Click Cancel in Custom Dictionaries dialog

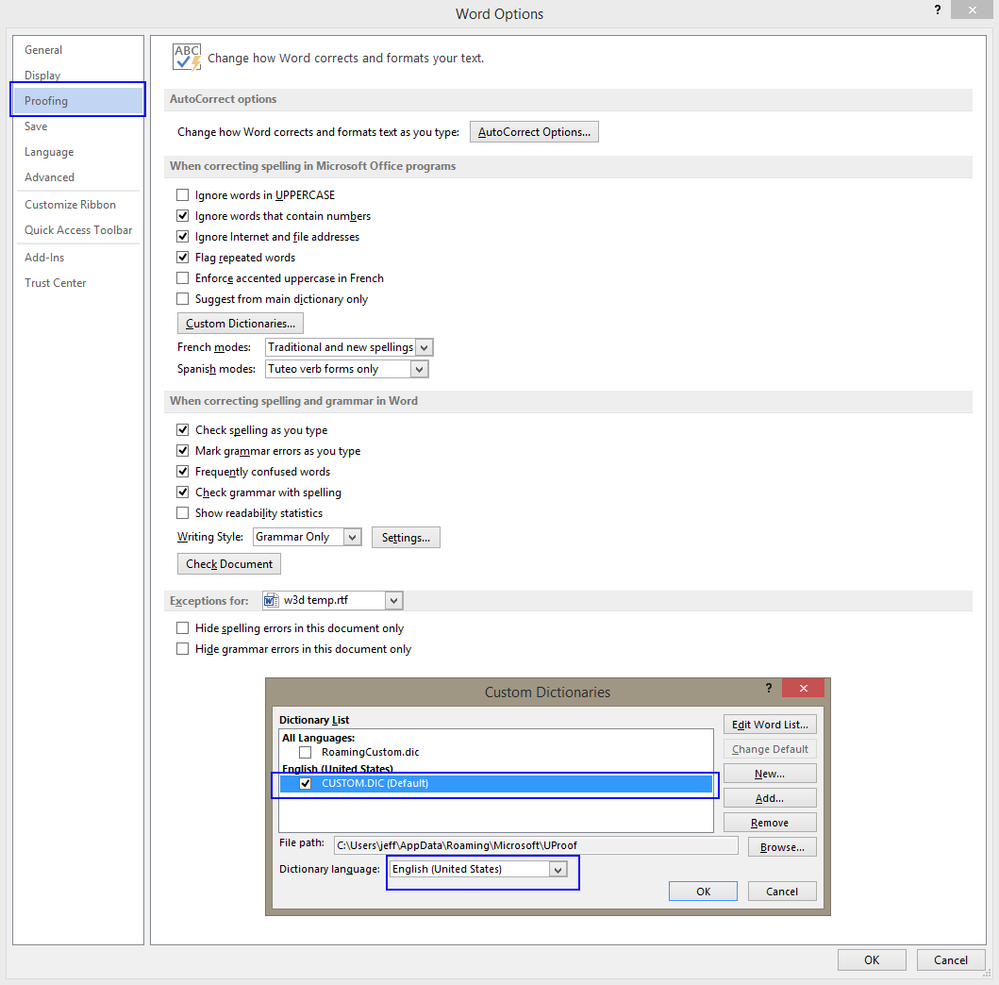click(x=782, y=891)
